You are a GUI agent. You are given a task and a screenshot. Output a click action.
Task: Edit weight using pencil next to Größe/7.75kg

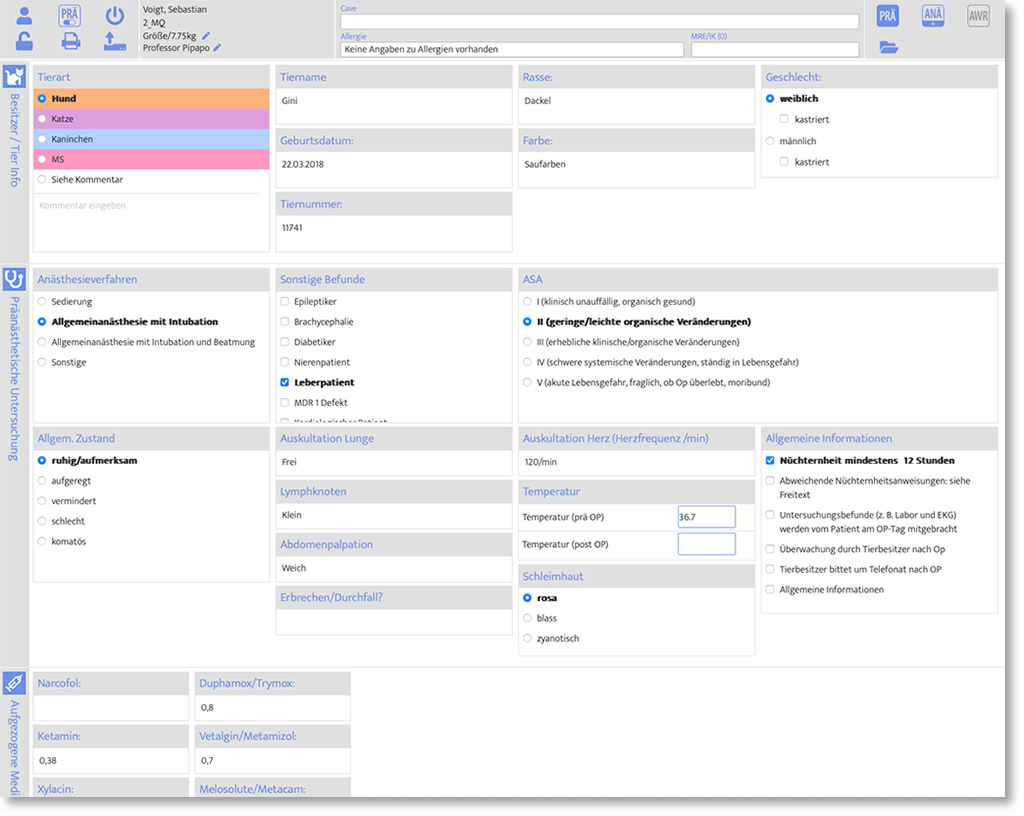(206, 35)
